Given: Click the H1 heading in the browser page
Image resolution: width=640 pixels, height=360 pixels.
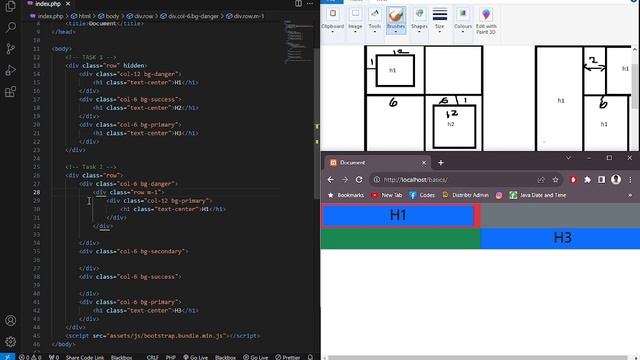Looking at the screenshot, I should click(398, 215).
